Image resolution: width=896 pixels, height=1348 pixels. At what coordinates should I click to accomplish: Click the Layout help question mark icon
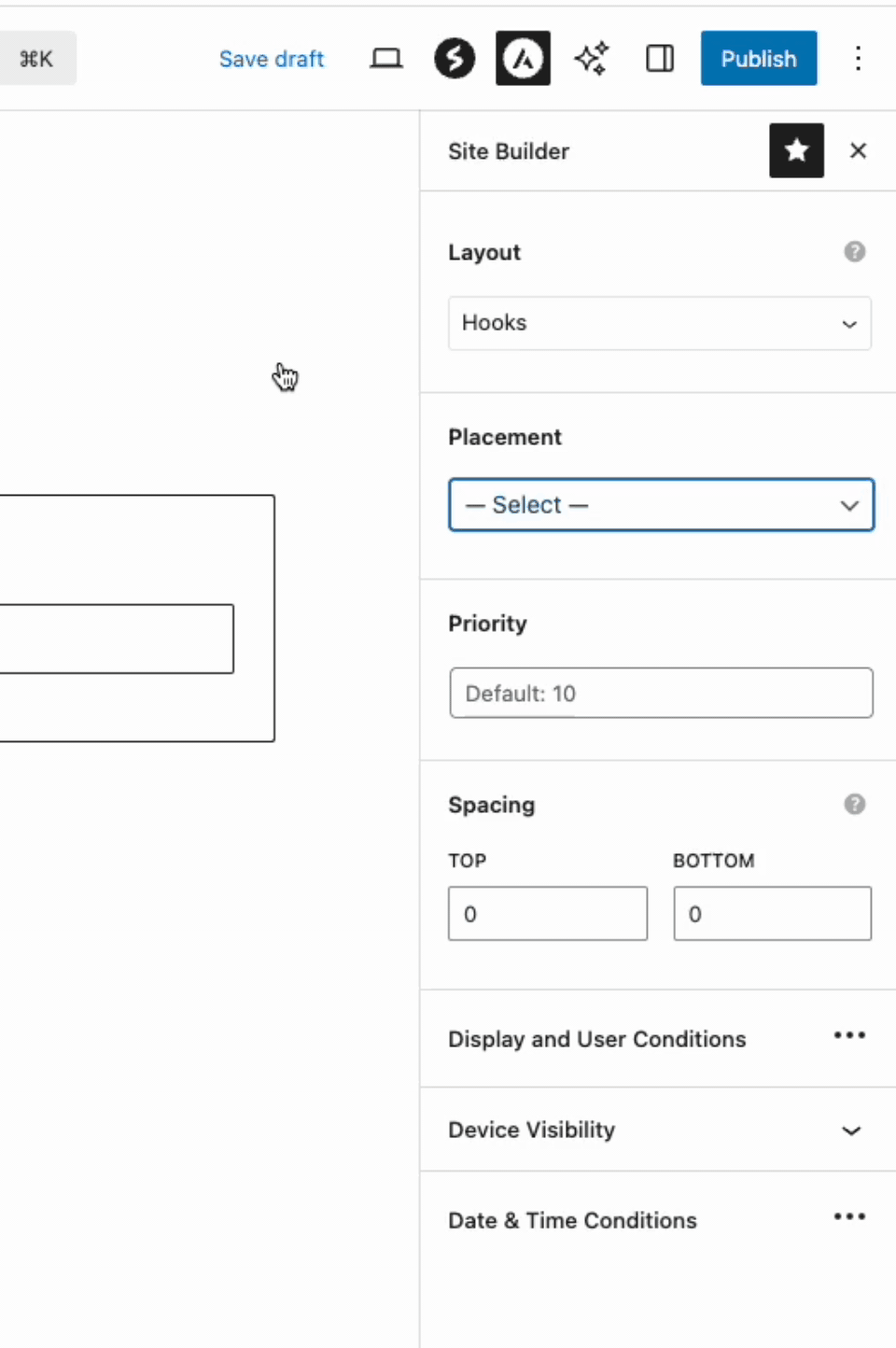(x=854, y=252)
